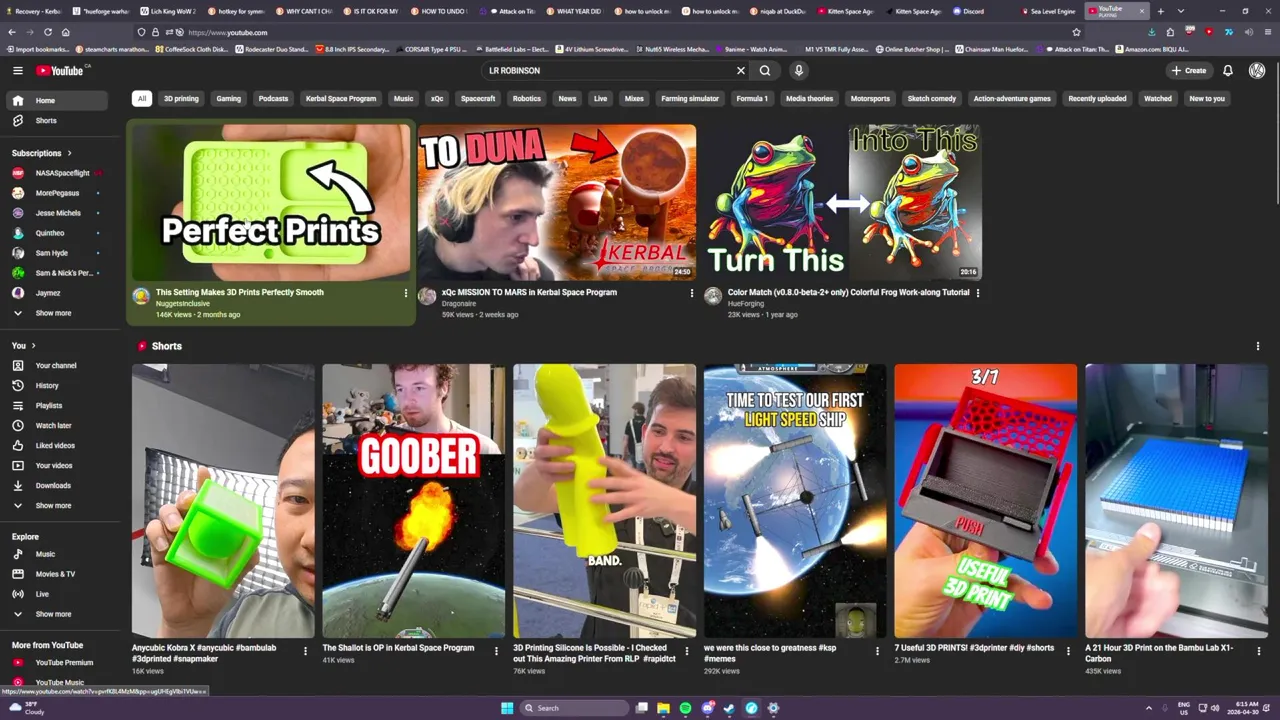Select the Kerbal Space Program chip
1280x720 pixels.
pyautogui.click(x=341, y=98)
